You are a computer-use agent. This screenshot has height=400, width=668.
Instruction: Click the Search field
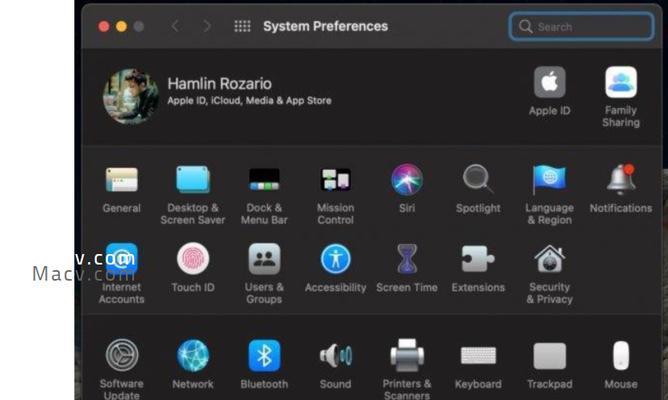tap(581, 26)
